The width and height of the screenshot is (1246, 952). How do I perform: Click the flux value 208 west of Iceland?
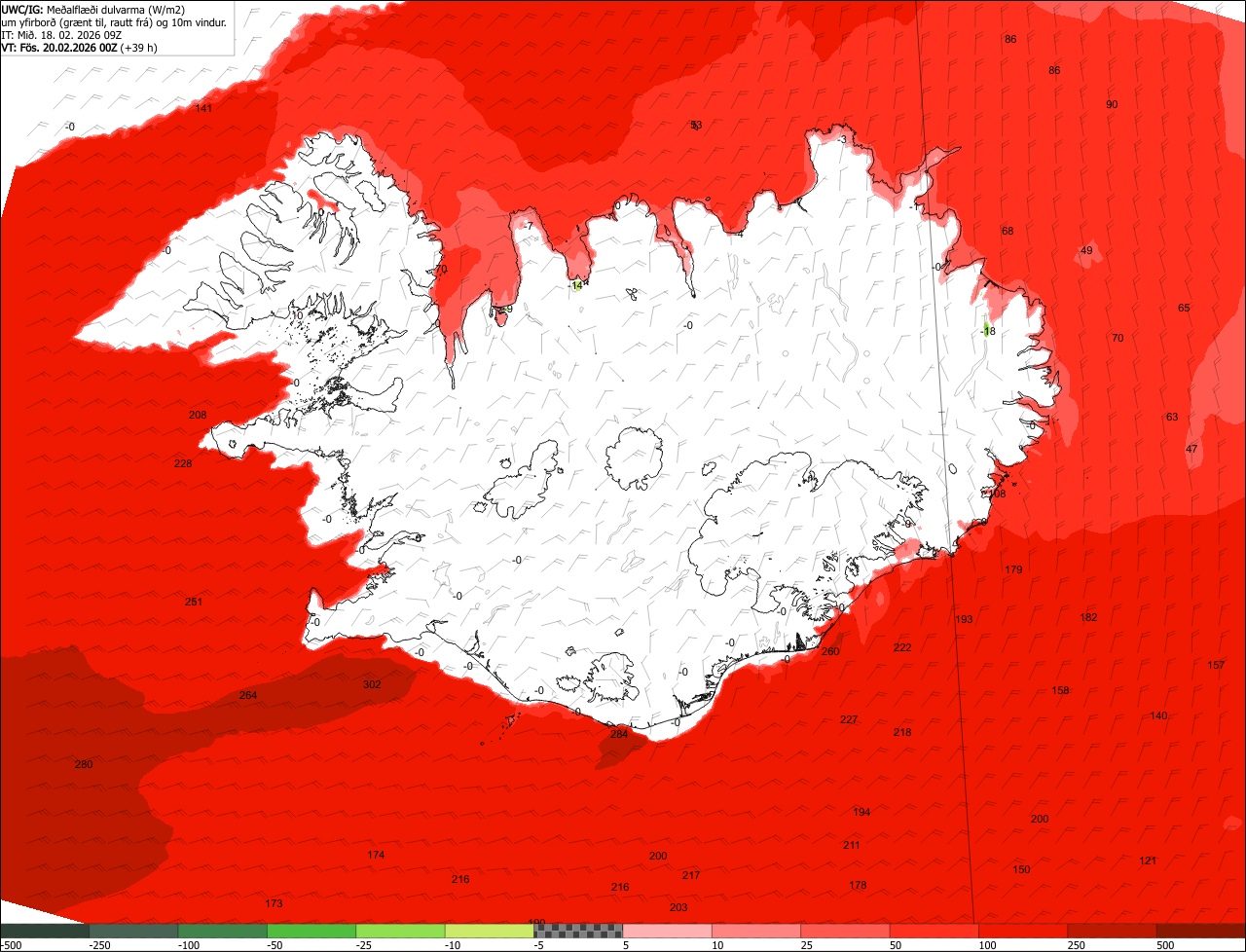coord(198,415)
